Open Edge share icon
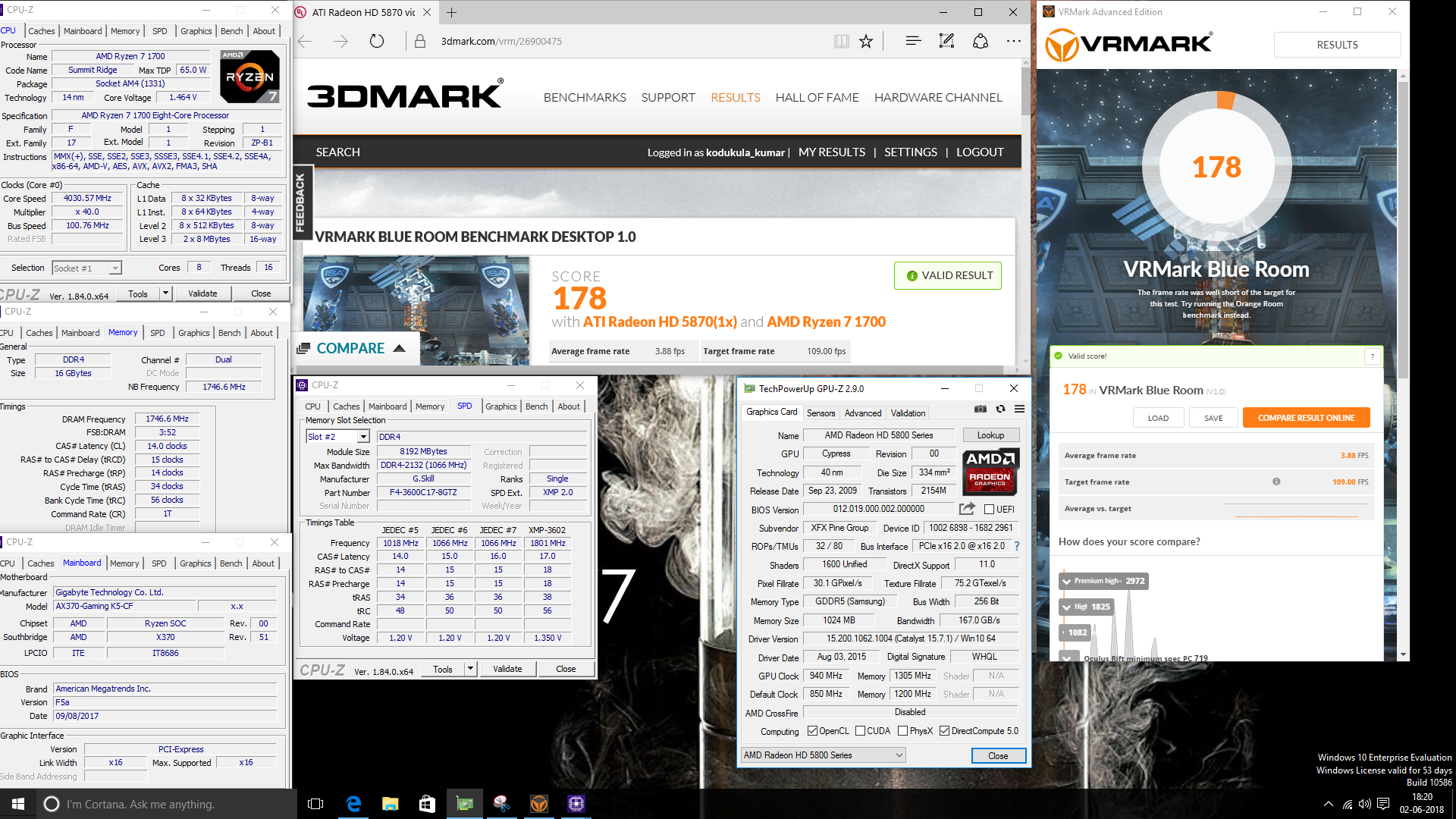Screen dimensions: 1456x819 (x=981, y=42)
